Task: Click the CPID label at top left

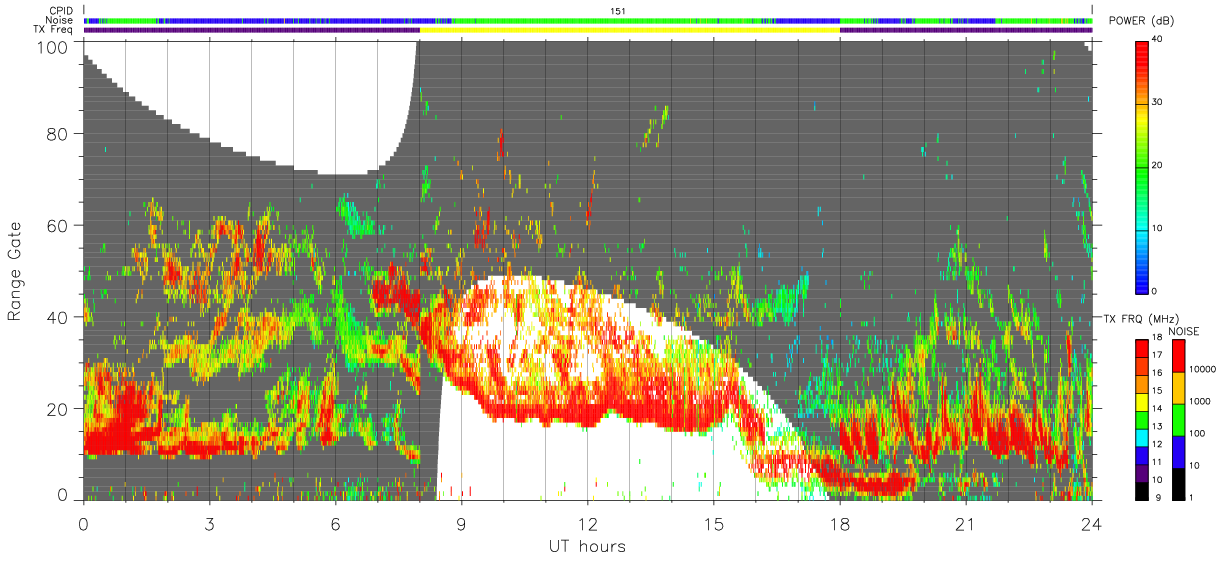Action: pos(61,9)
